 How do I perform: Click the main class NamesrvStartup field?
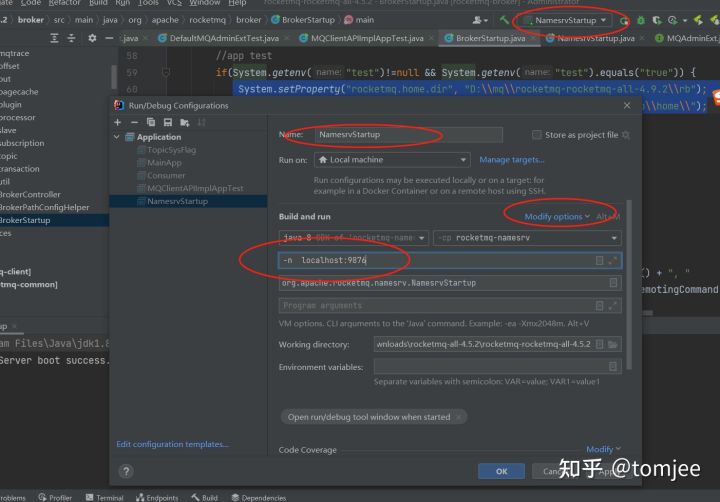click(450, 283)
